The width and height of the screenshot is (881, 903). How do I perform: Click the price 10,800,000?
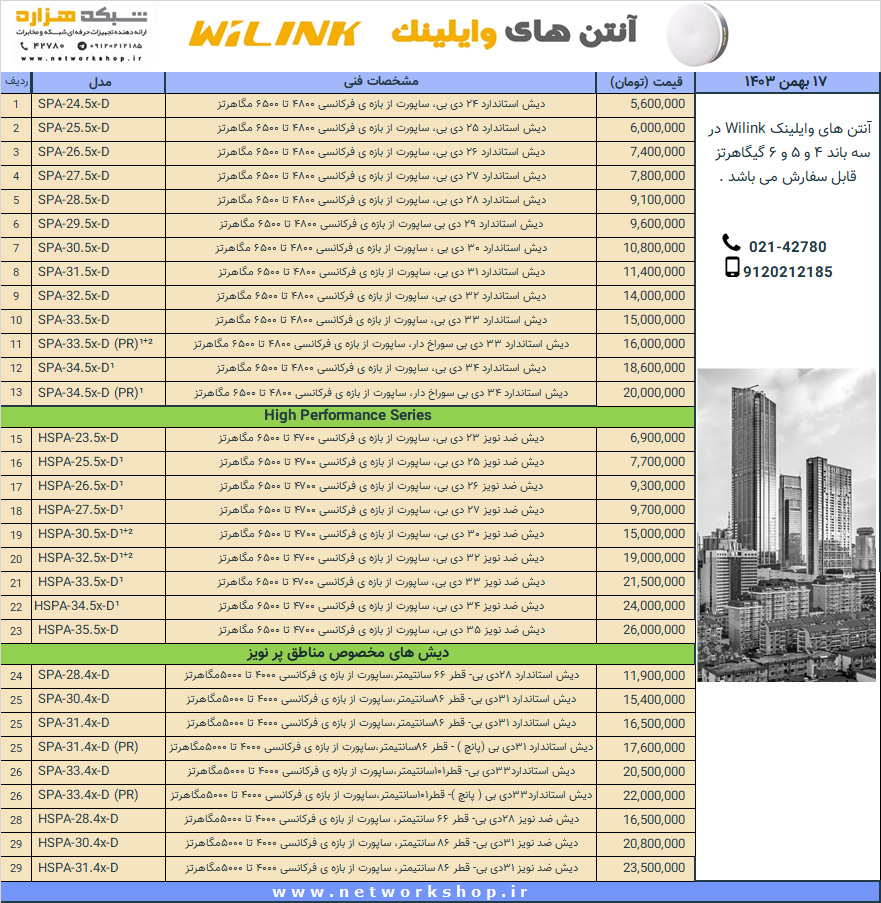[x=654, y=248]
